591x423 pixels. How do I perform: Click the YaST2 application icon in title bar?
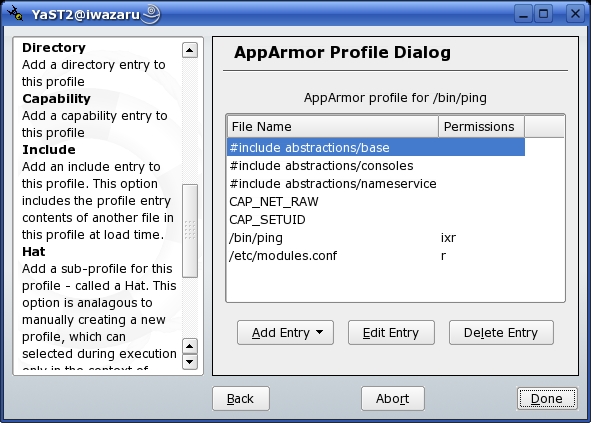click(15, 13)
